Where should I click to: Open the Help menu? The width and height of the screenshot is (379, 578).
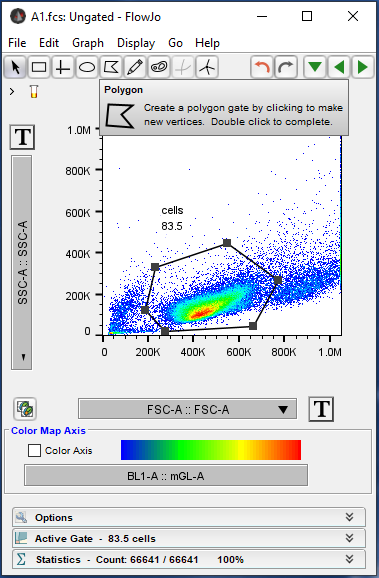tap(207, 43)
